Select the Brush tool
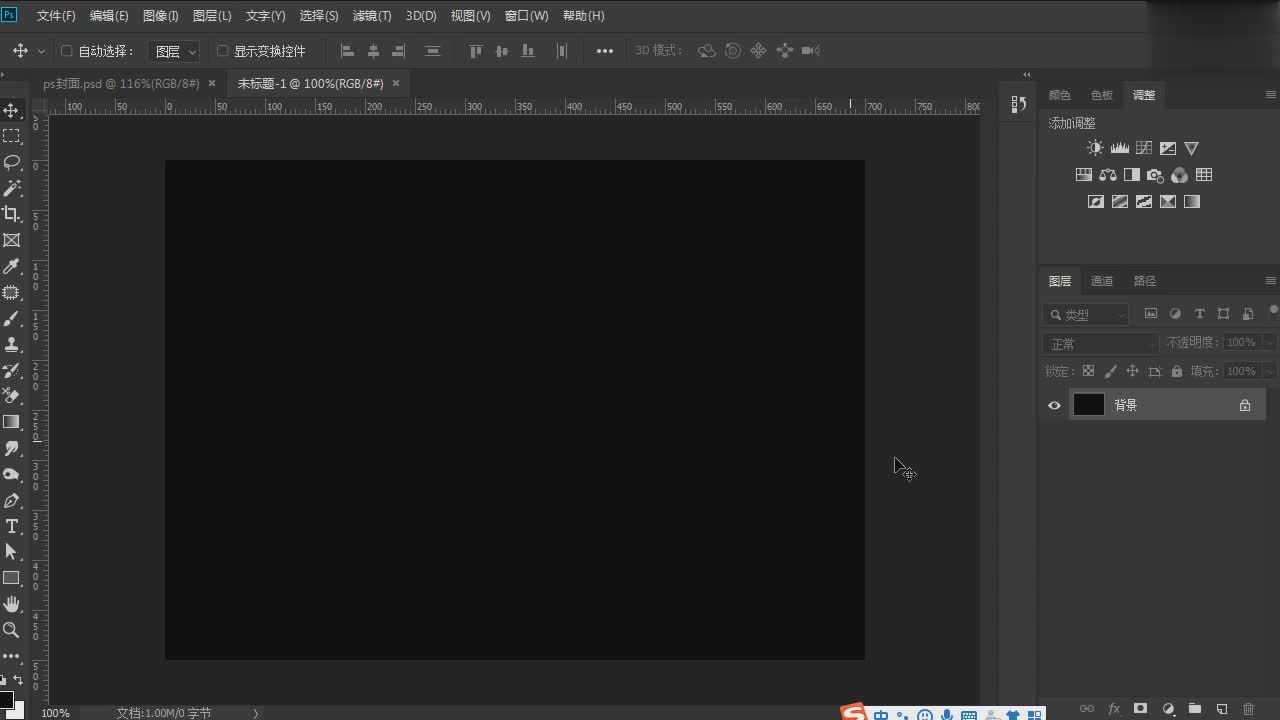Screen dimensions: 1280x720 click(12, 318)
